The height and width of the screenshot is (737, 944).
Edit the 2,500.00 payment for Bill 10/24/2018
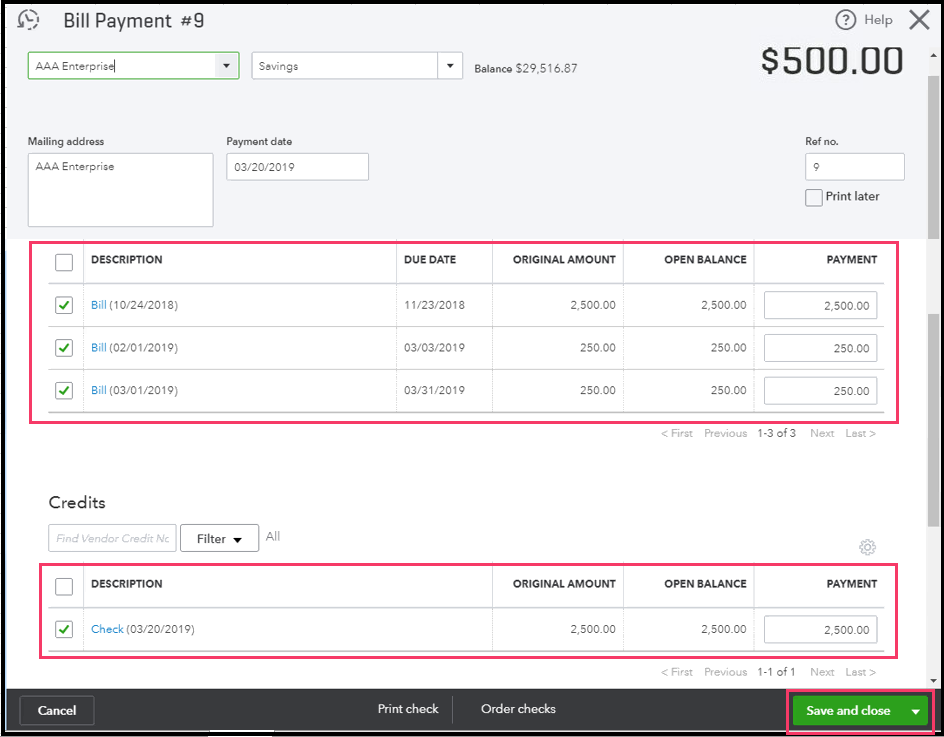click(x=820, y=305)
